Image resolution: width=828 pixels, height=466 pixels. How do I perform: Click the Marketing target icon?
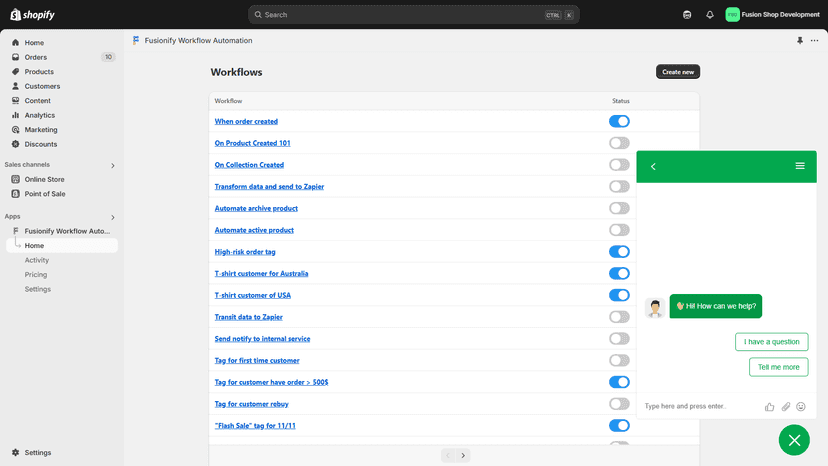[x=15, y=129]
